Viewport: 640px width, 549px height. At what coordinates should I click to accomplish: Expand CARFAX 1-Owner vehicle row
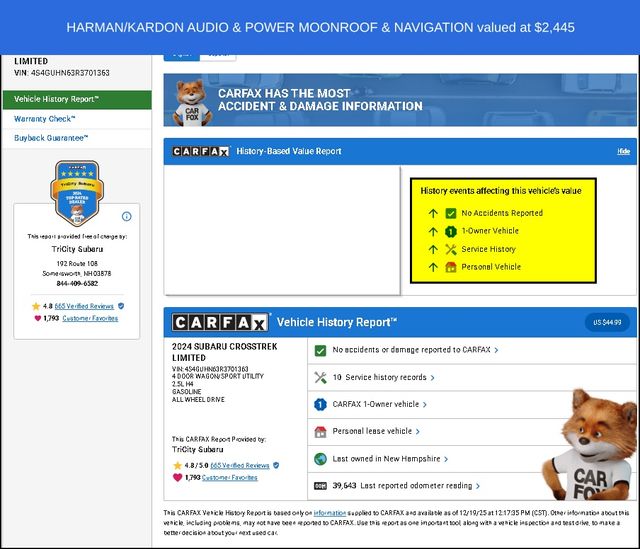coord(380,405)
